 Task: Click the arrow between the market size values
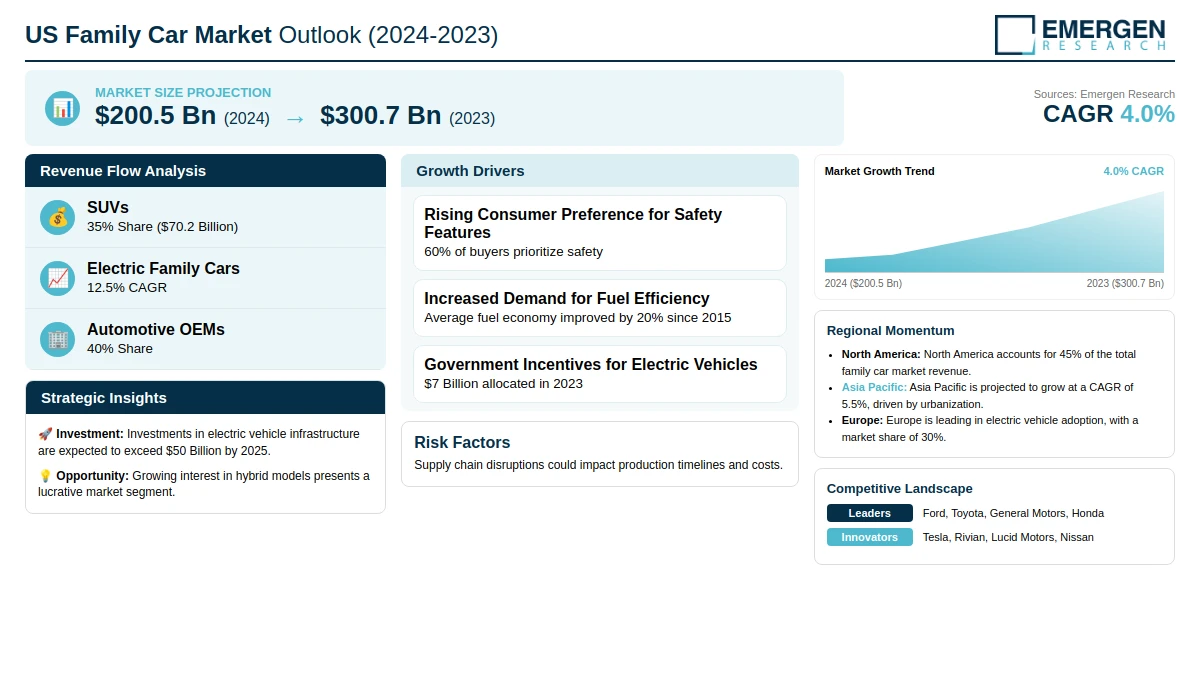tap(295, 118)
